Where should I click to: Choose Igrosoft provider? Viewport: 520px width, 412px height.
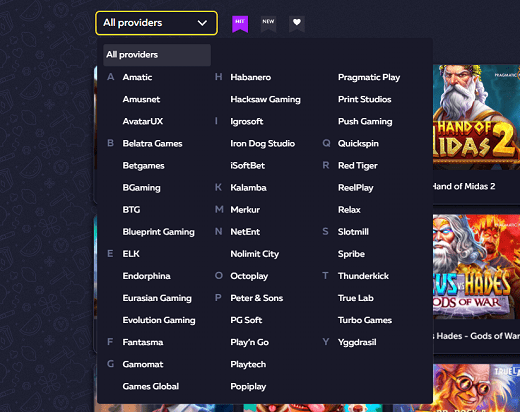coord(247,121)
